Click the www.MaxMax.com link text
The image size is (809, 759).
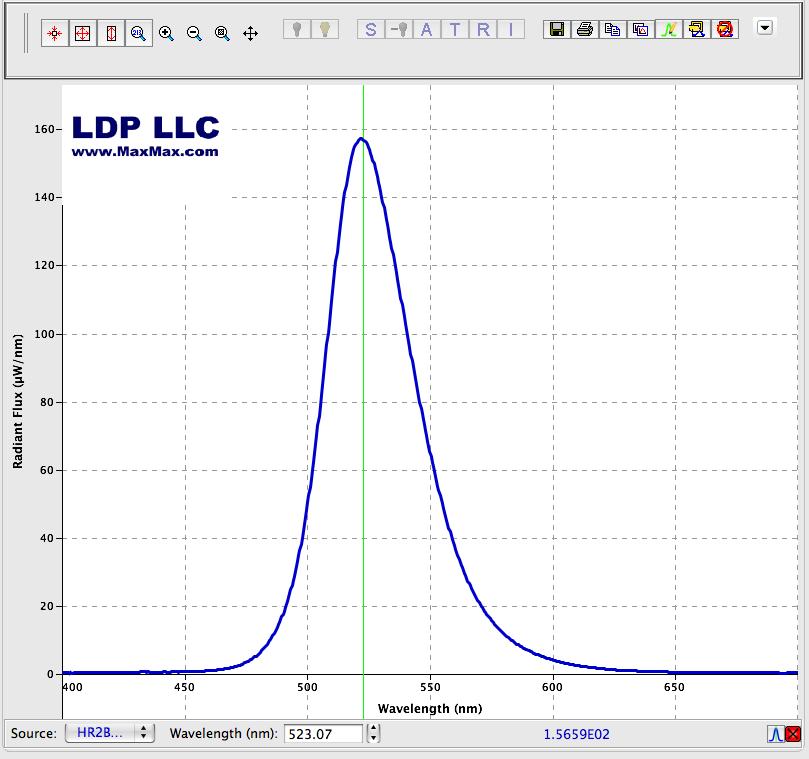coord(145,152)
